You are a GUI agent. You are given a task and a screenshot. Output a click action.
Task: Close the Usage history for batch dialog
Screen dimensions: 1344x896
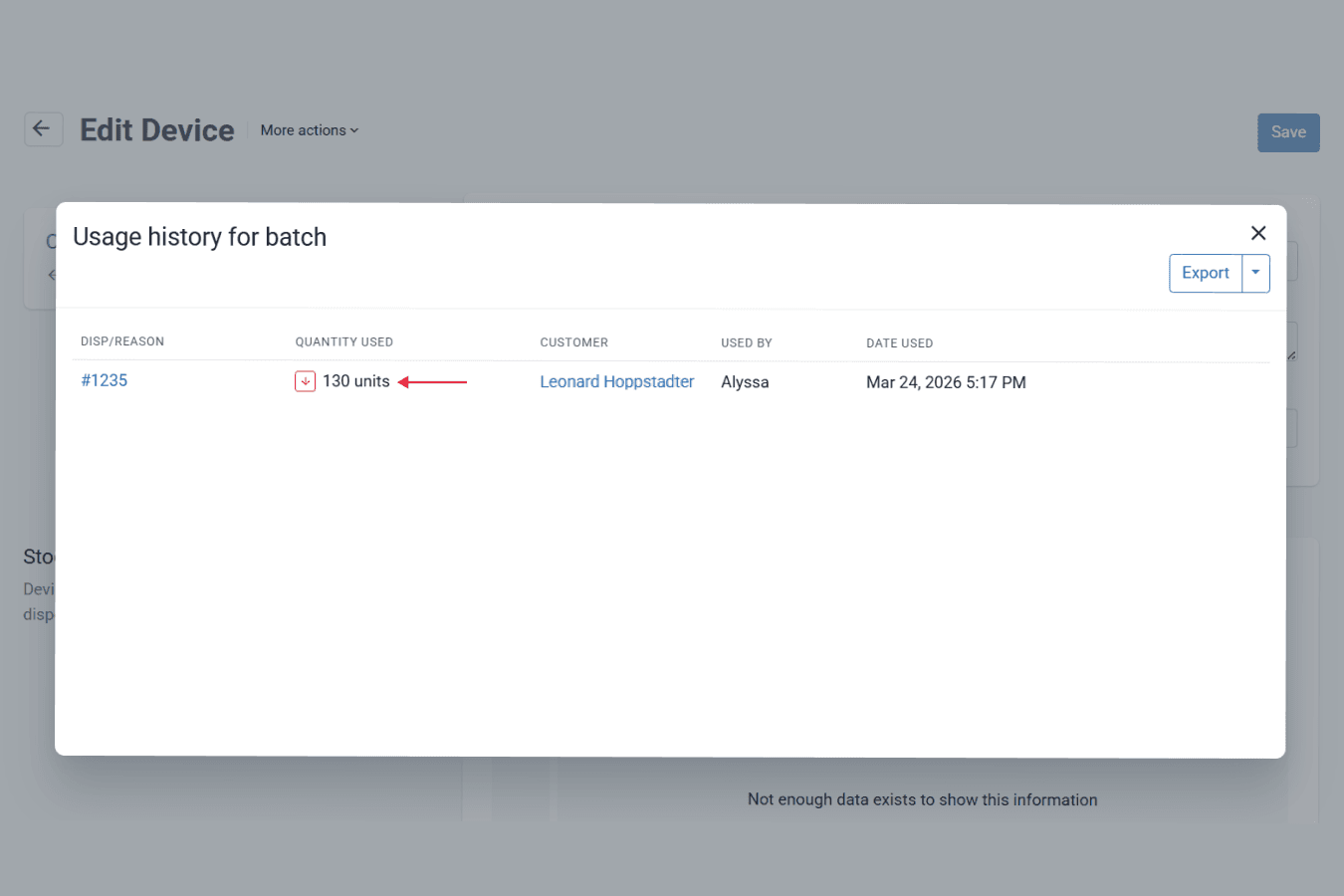[1258, 233]
